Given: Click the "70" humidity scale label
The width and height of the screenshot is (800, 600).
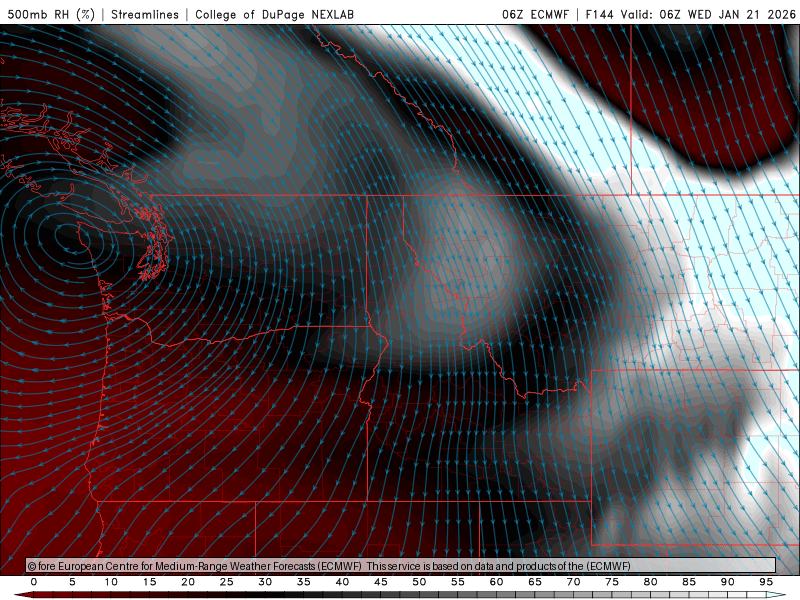Looking at the screenshot, I should point(573,582).
